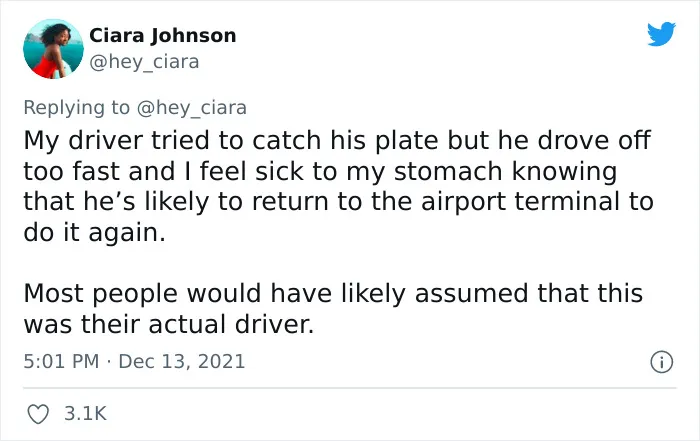Screen dimensions: 700x441
Task: Click the 'do it again.' line
Action: pyautogui.click(x=94, y=233)
